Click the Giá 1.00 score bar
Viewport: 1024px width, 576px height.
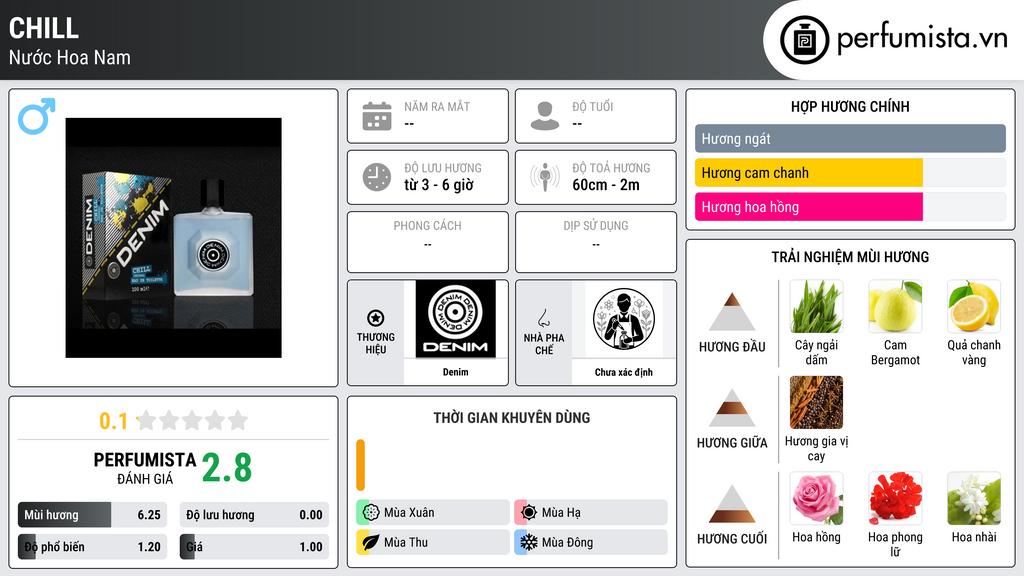tap(254, 547)
